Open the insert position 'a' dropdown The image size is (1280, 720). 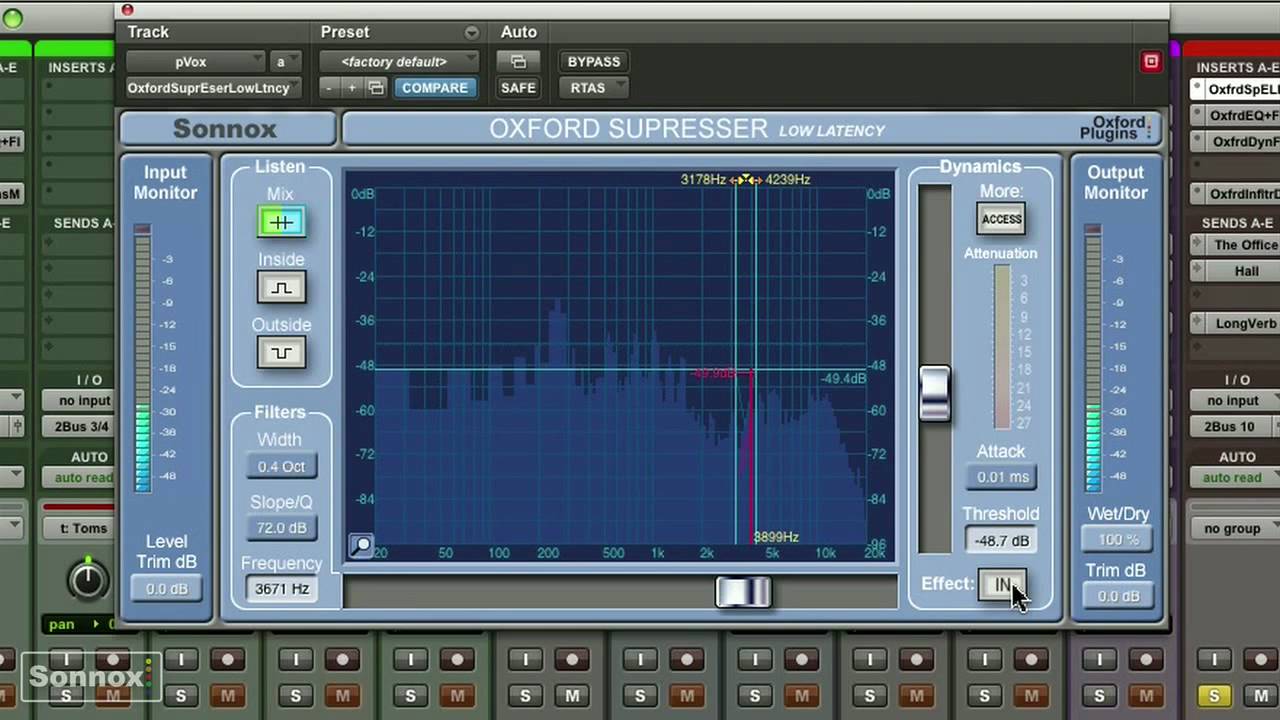[283, 62]
